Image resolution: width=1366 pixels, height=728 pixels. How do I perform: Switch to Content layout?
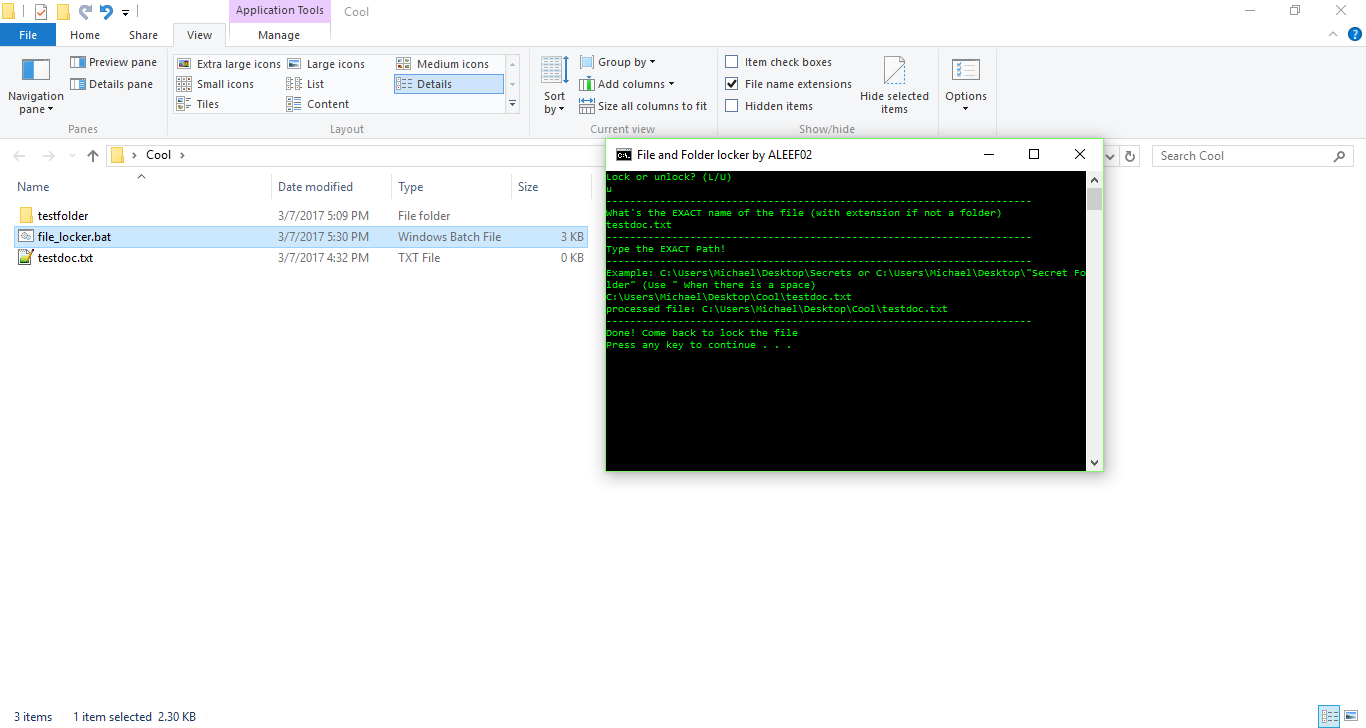coord(318,104)
